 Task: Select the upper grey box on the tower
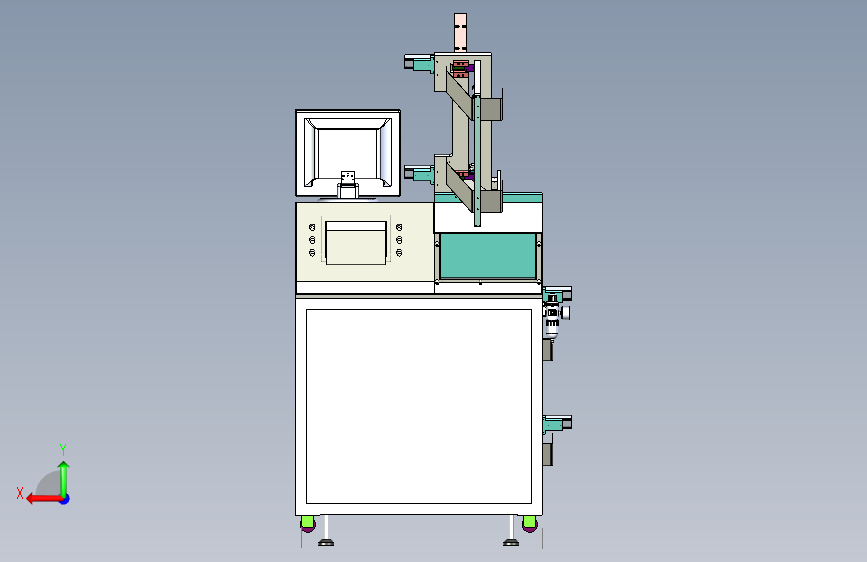pos(491,108)
